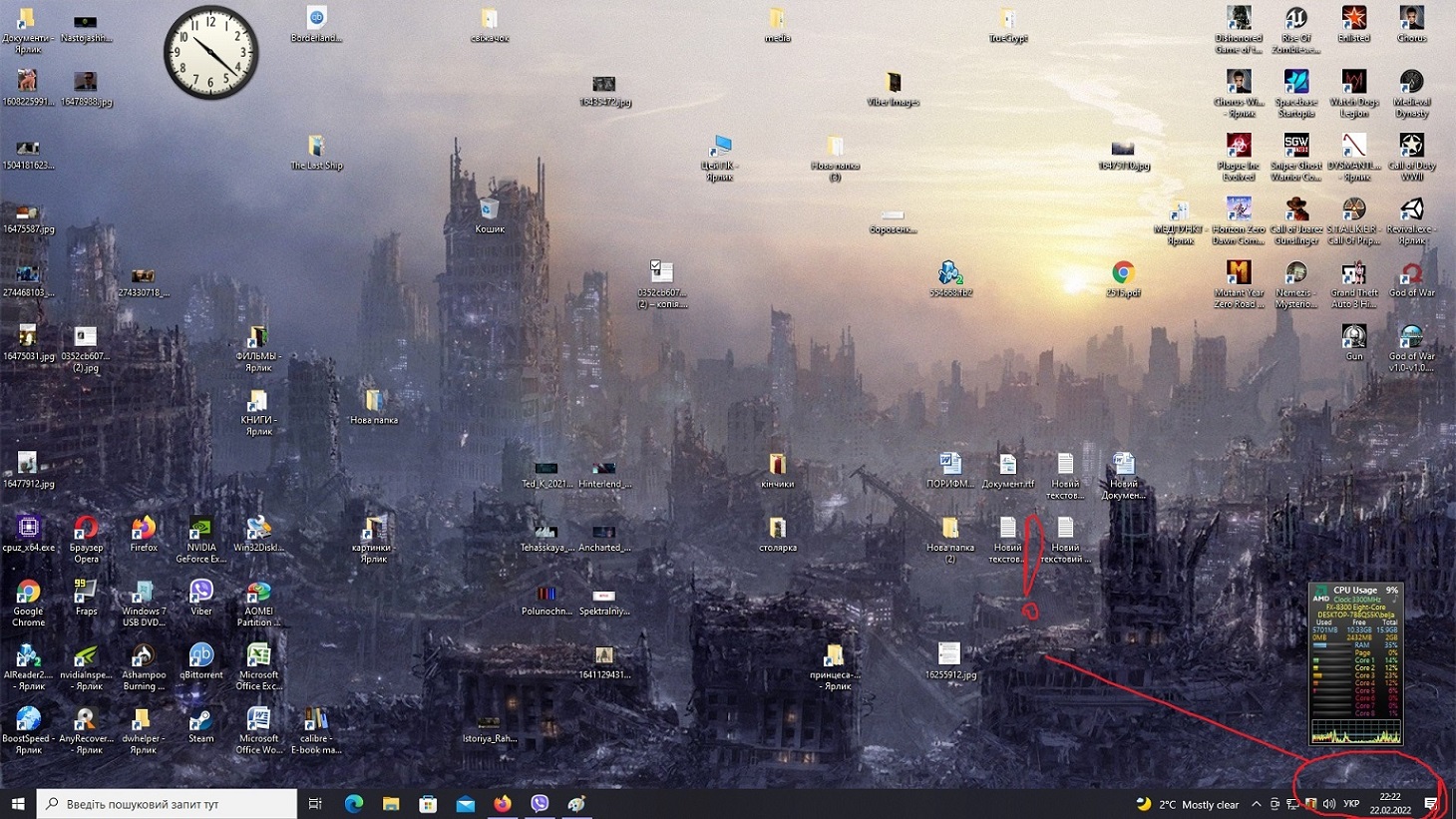Select the Viber shortcut on the desktop
1456x819 pixels.
tap(201, 598)
